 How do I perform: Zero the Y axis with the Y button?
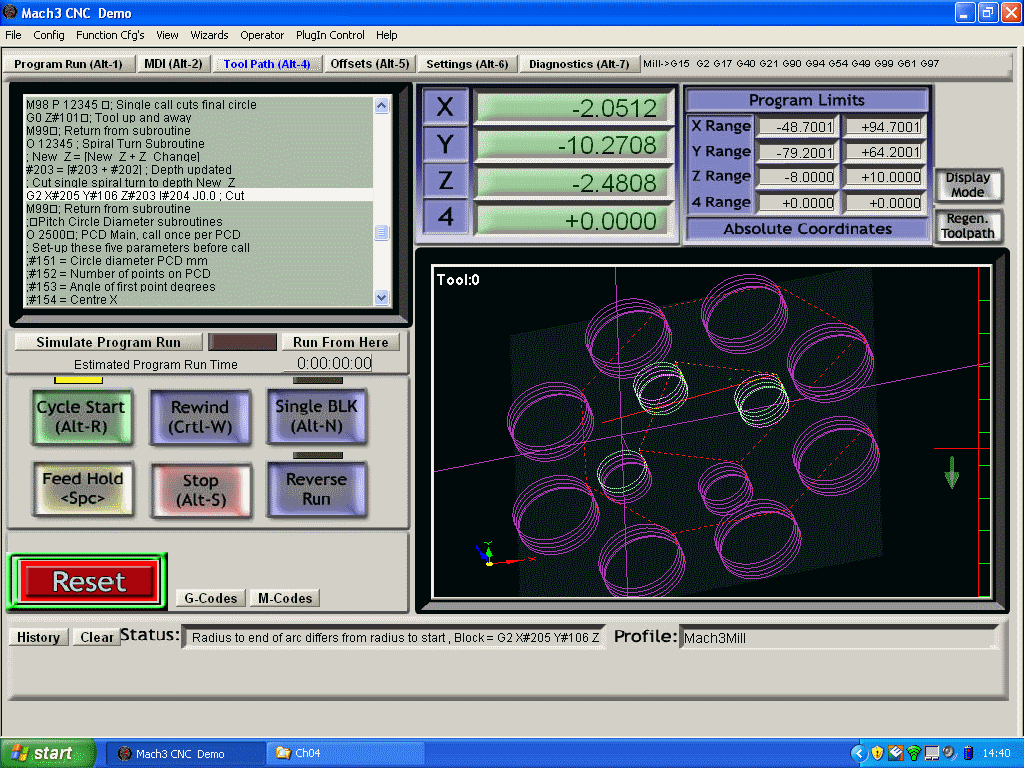tap(445, 144)
